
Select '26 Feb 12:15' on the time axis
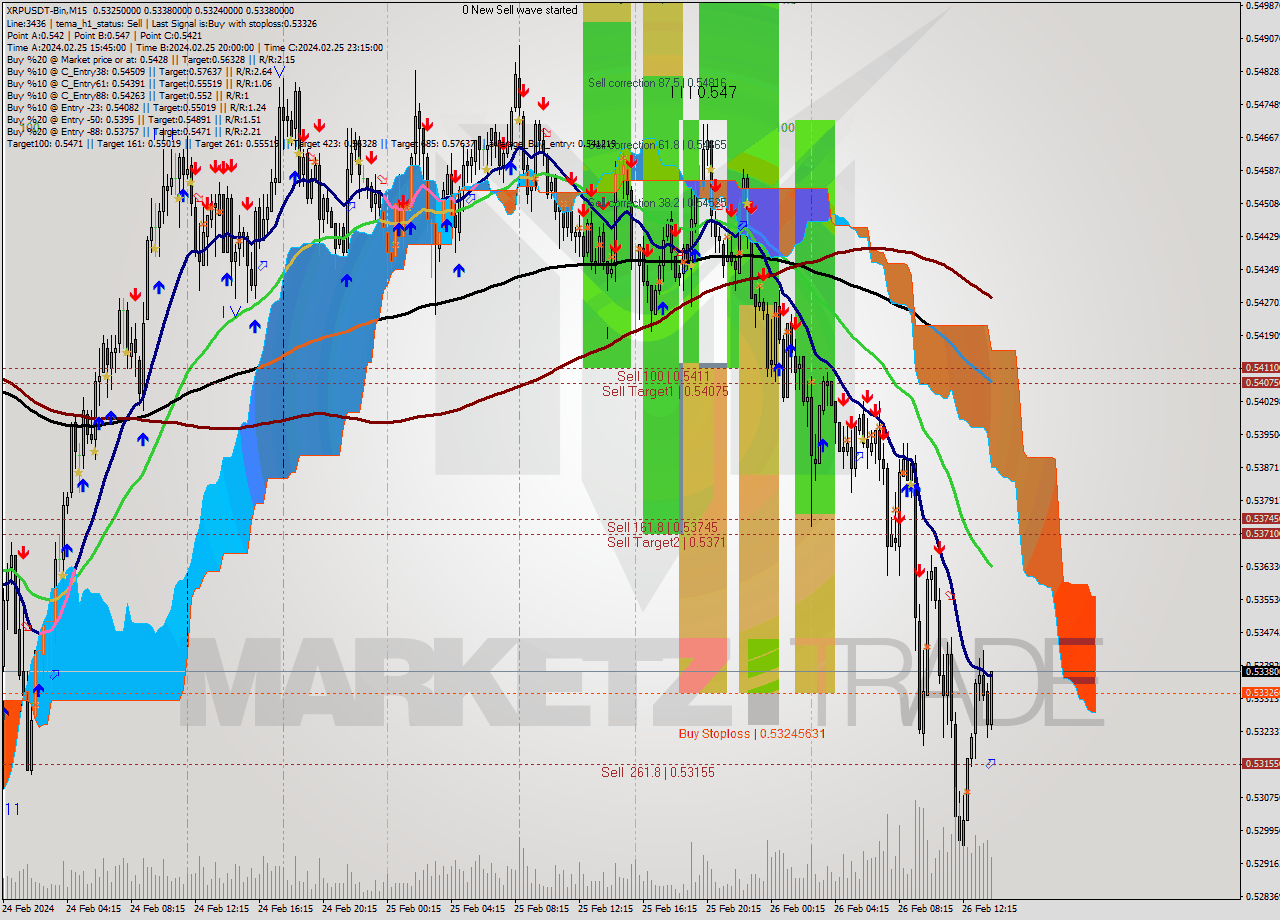[x=990, y=909]
